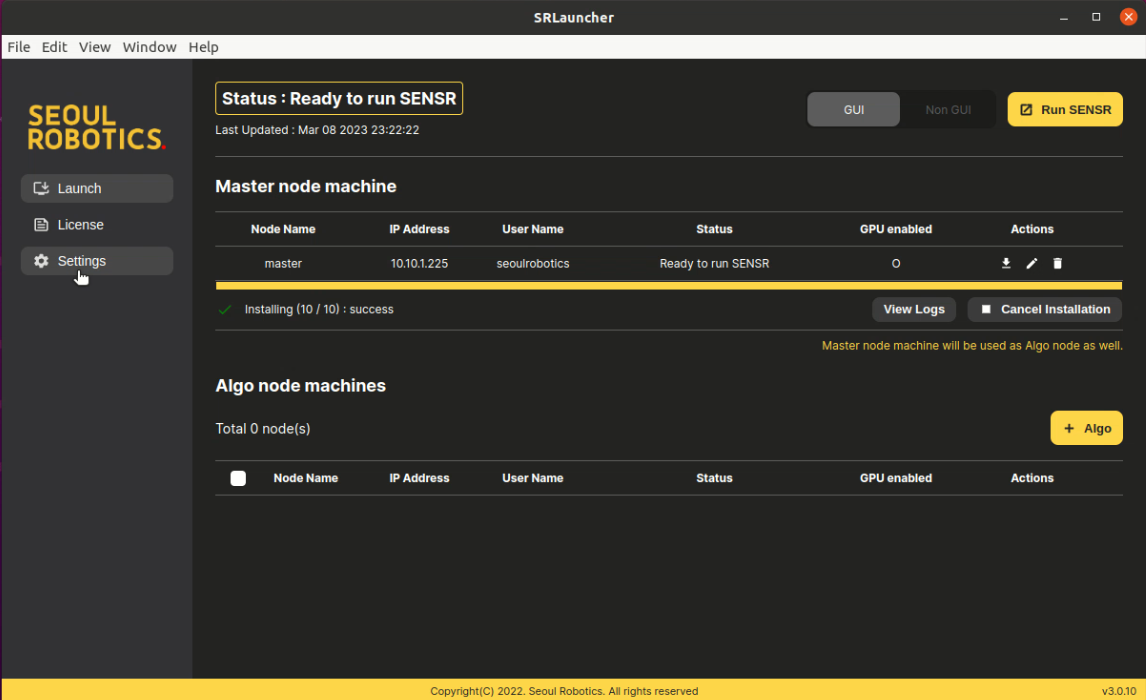Click the green installation success checkmark
Viewport: 1146px width, 700px height.
pyautogui.click(x=225, y=309)
